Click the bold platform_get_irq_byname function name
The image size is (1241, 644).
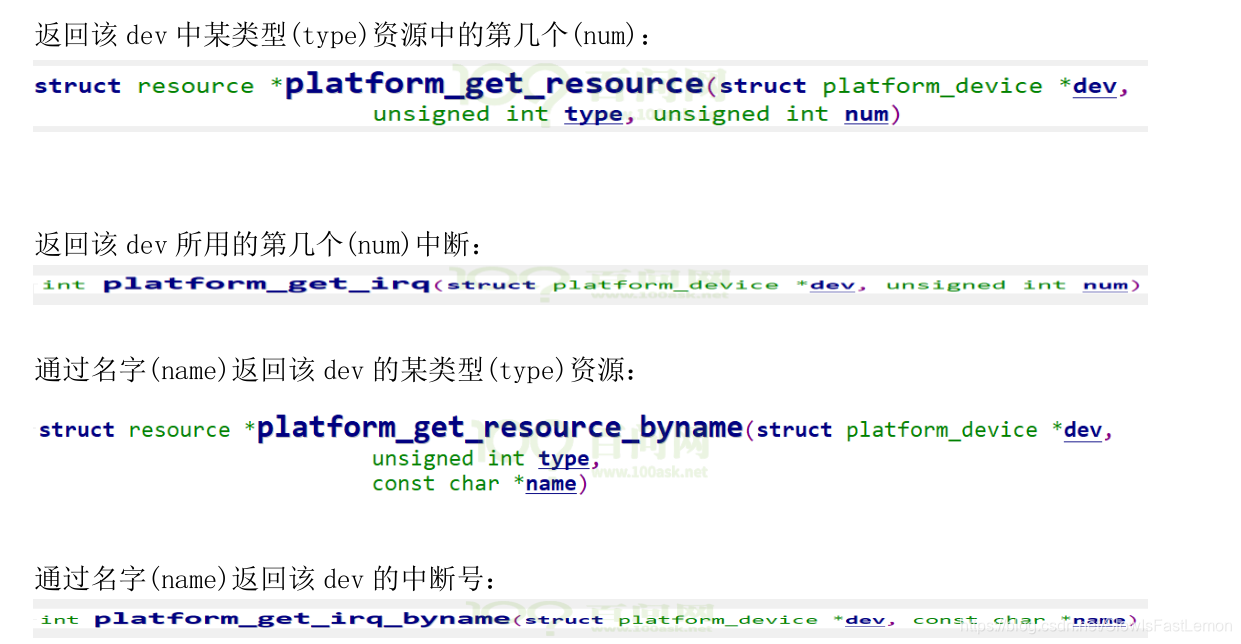(x=303, y=619)
